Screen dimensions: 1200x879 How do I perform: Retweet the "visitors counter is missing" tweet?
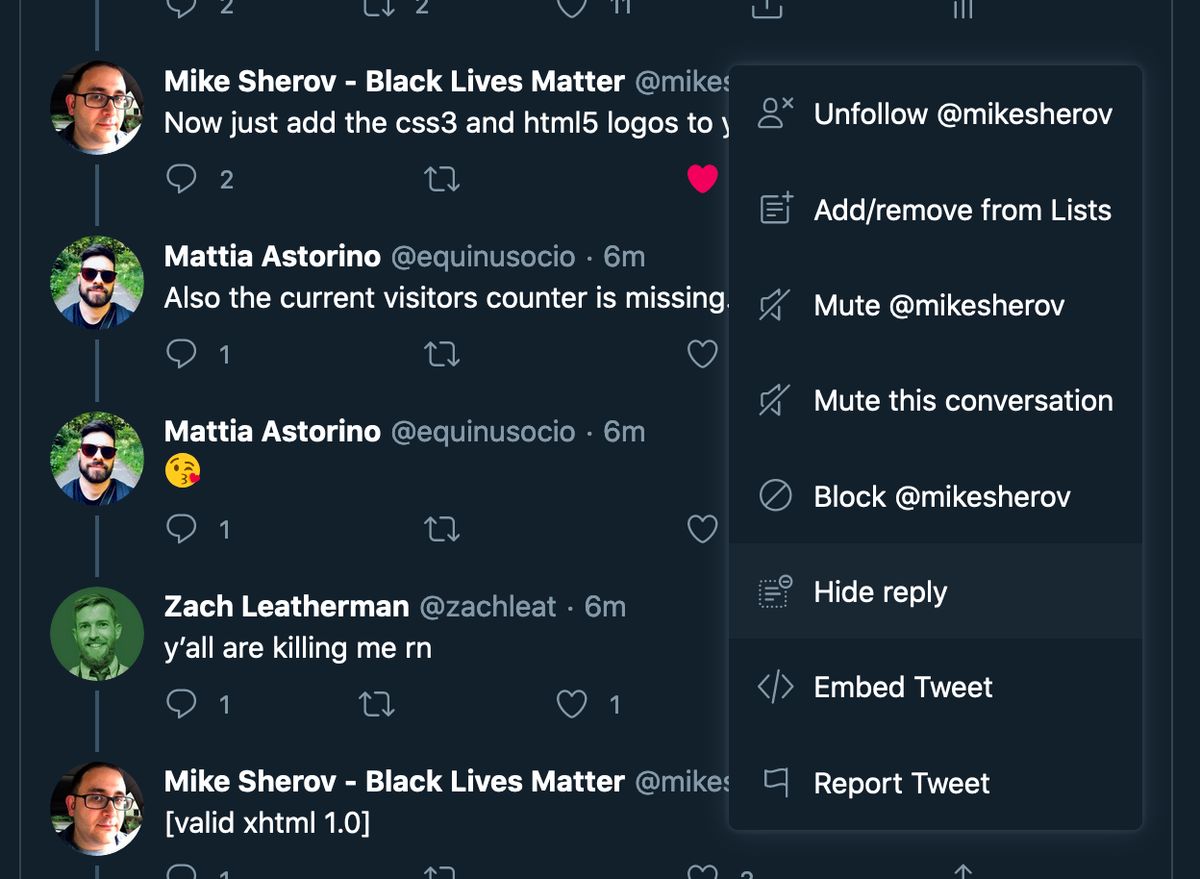click(442, 354)
